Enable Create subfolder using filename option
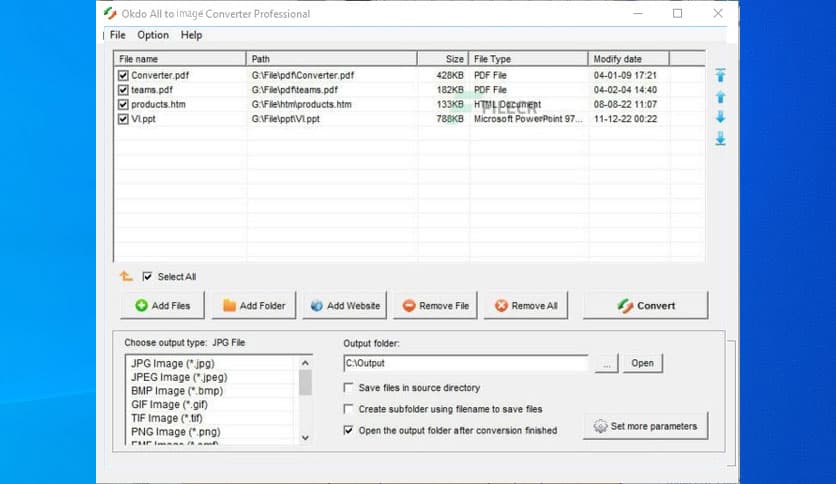The image size is (836, 484). pos(348,409)
